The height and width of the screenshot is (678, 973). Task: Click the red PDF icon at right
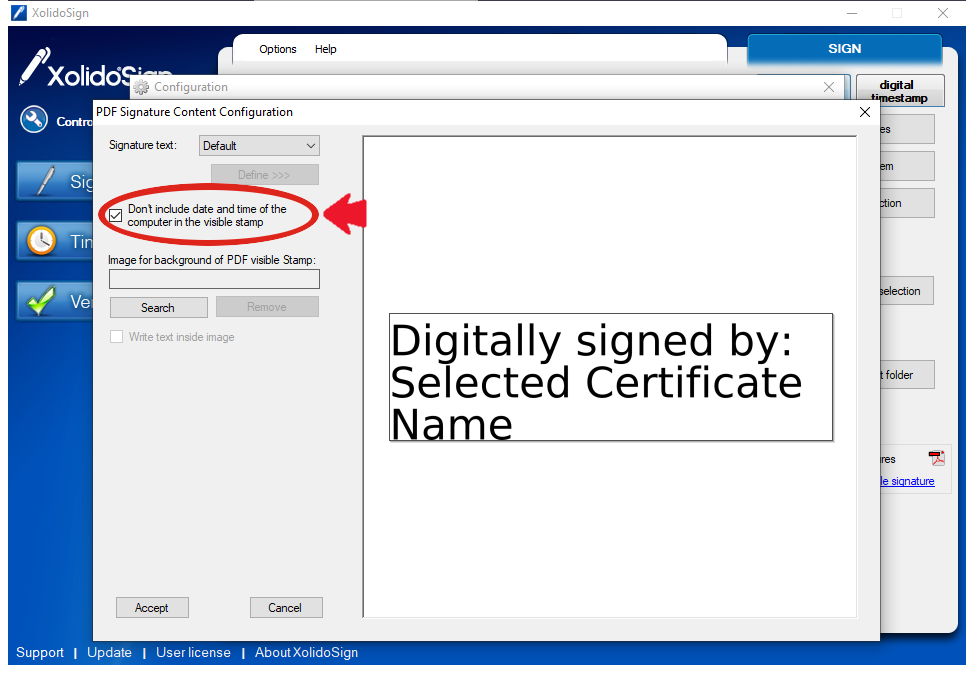pos(936,458)
